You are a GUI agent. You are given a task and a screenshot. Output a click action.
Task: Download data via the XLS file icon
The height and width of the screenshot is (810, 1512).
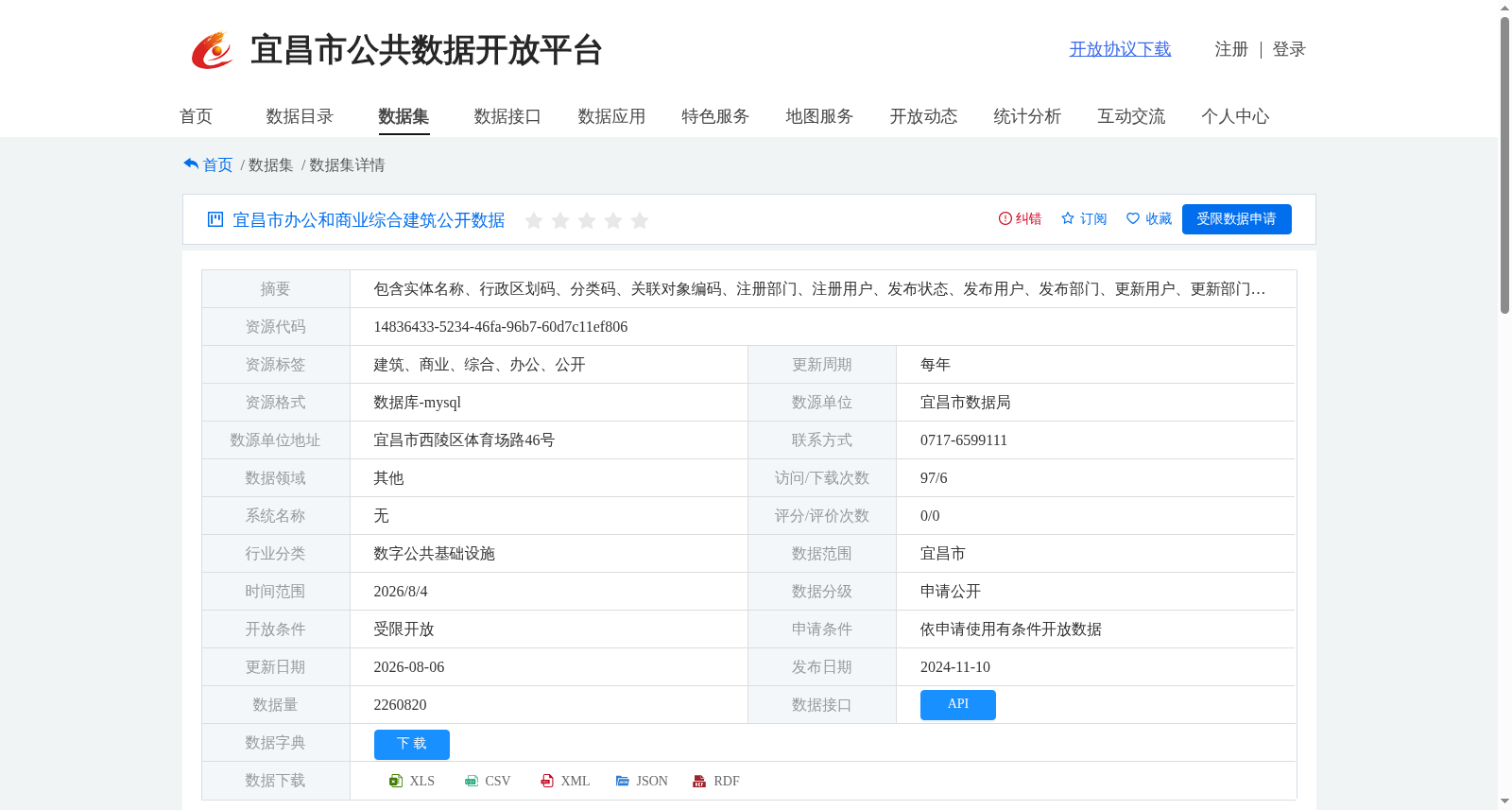pos(396,781)
